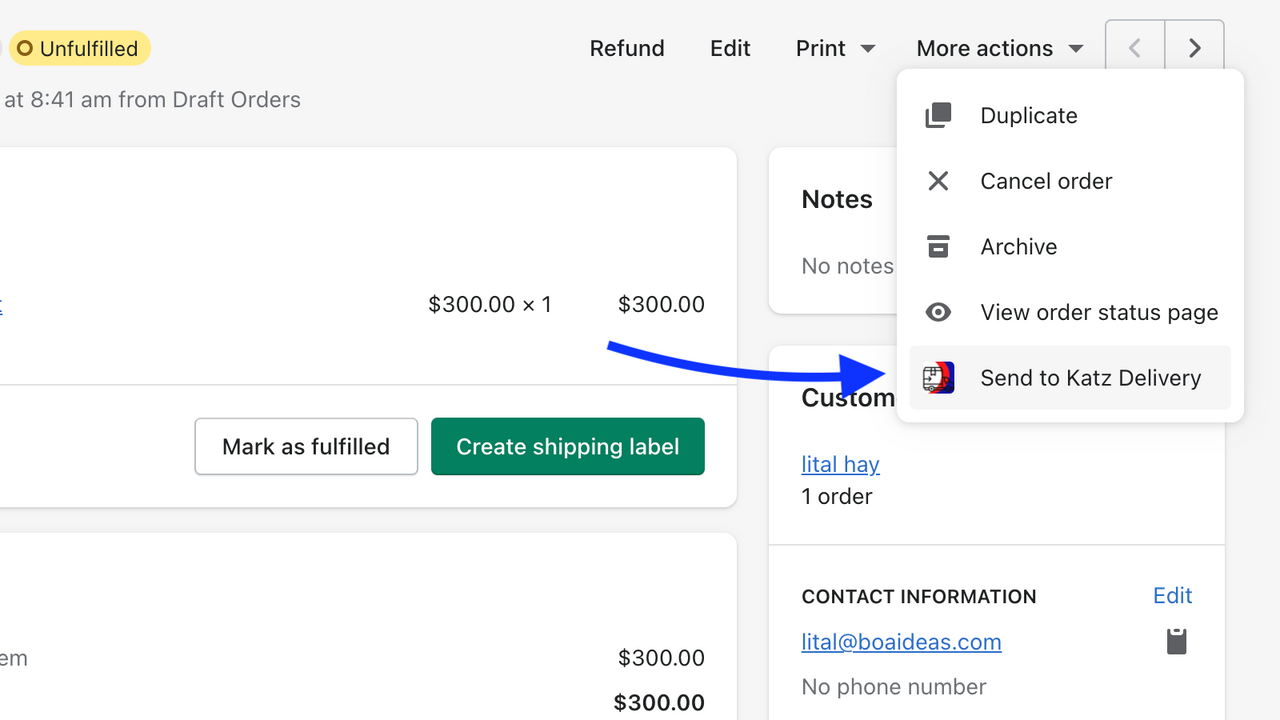Select Cancel order from the menu
1280x720 pixels.
(x=1046, y=181)
